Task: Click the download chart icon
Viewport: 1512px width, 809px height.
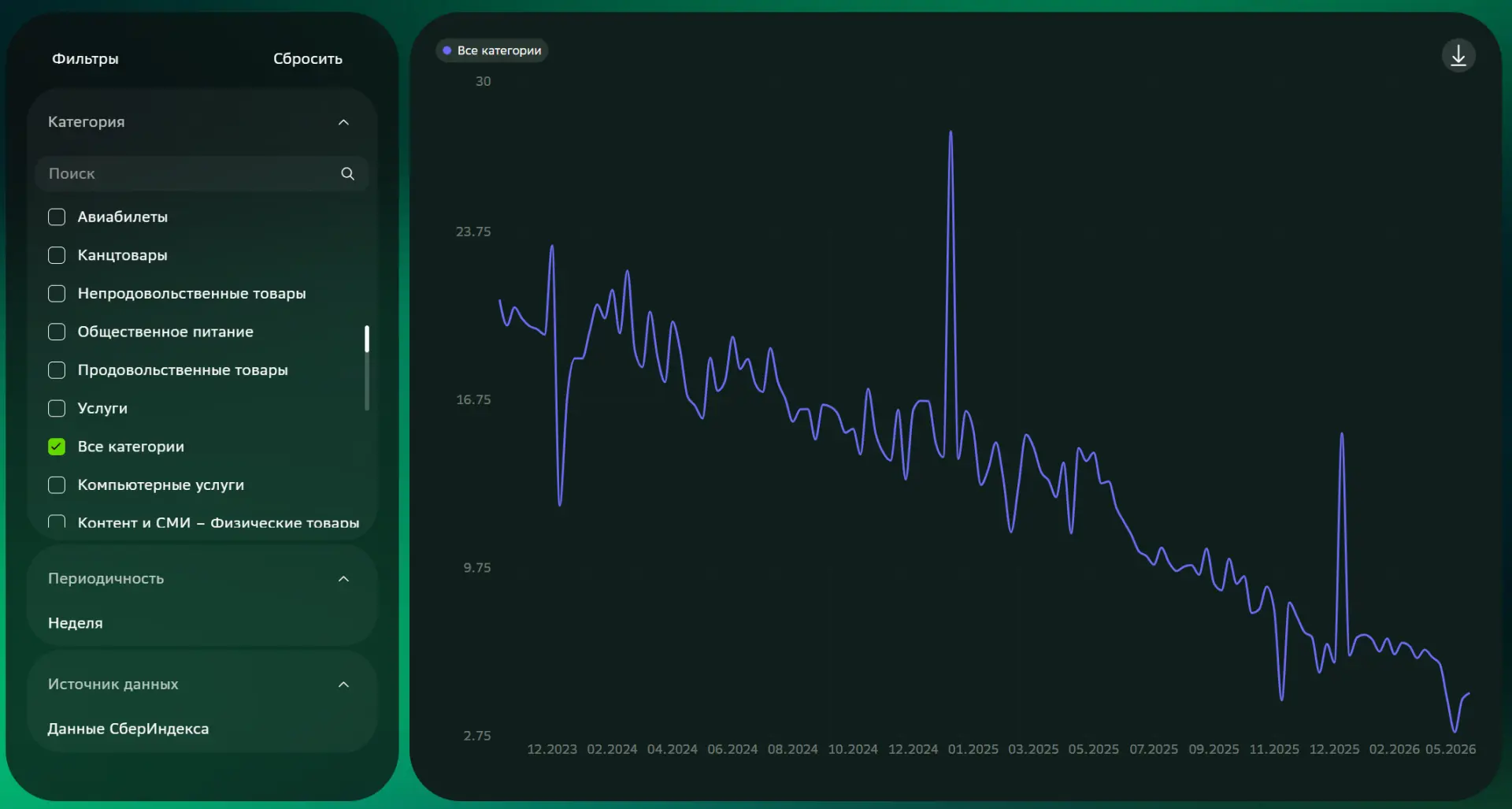Action: [1458, 56]
